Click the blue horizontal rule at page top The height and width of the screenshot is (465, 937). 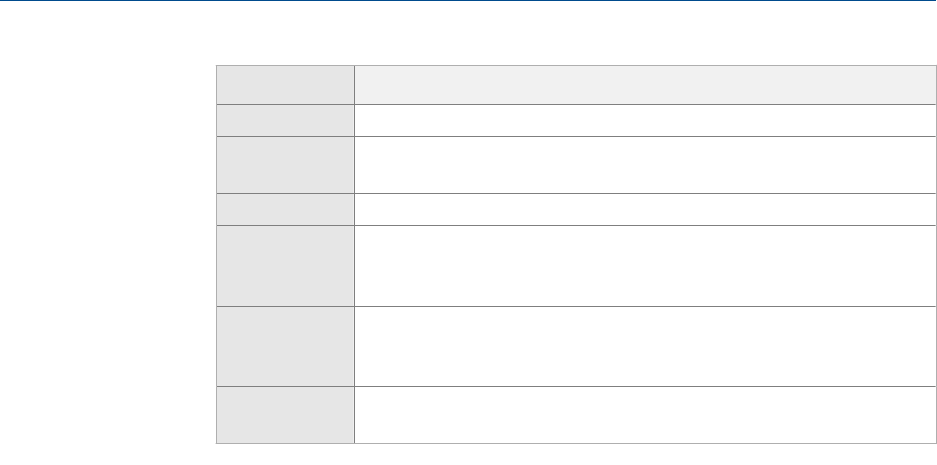[468, 2]
